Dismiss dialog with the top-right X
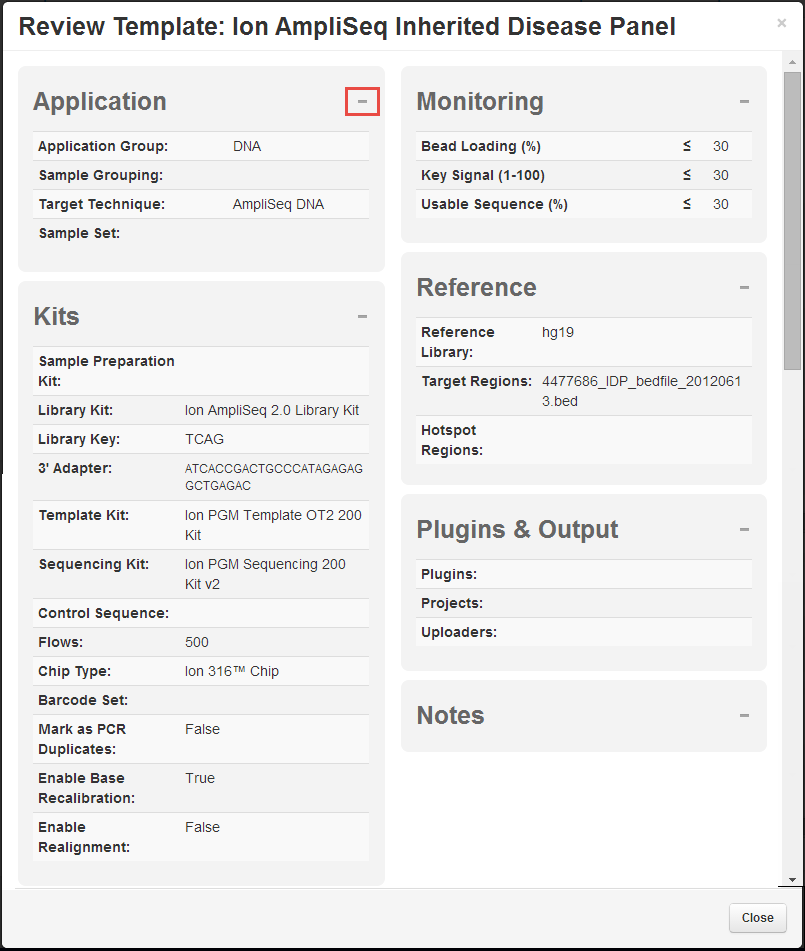Viewport: 805px width, 951px height. (781, 23)
